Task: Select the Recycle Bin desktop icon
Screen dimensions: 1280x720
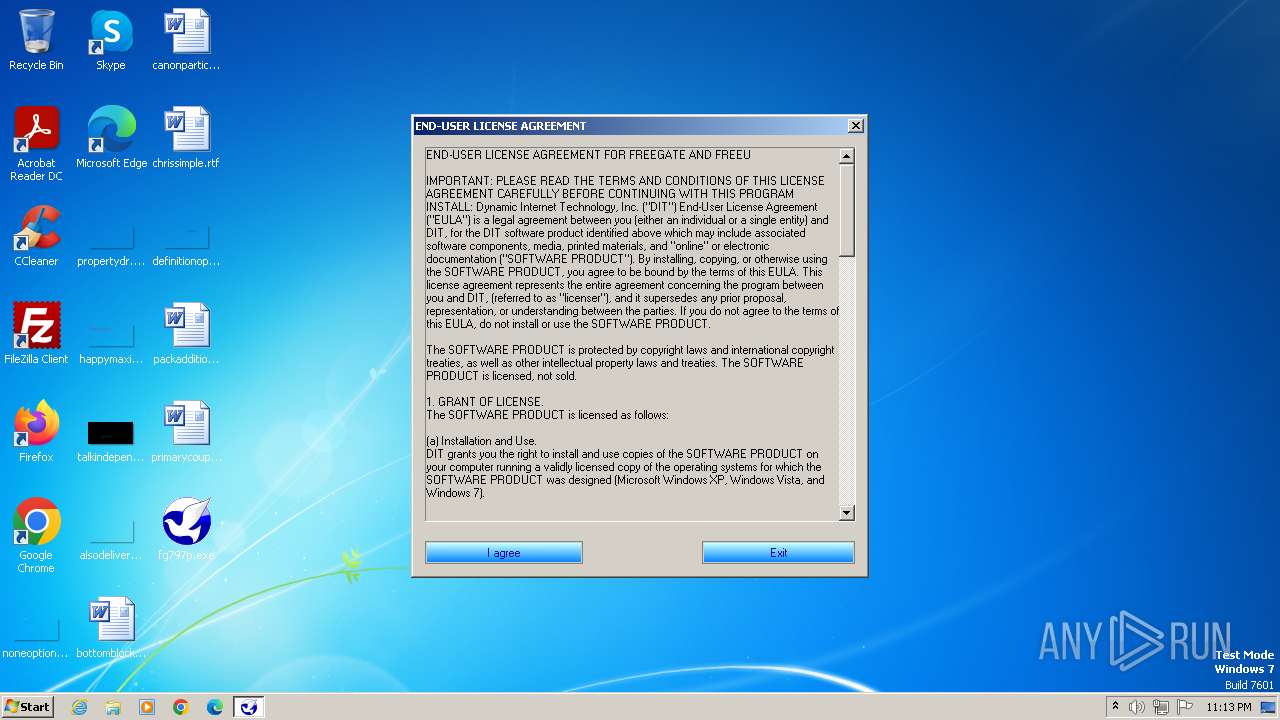Action: pyautogui.click(x=36, y=40)
